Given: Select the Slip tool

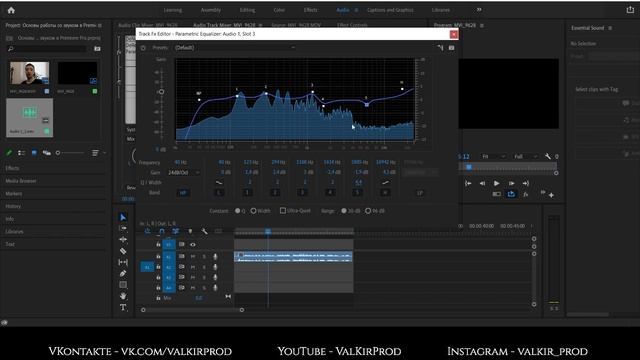Looking at the screenshot, I should [x=123, y=262].
